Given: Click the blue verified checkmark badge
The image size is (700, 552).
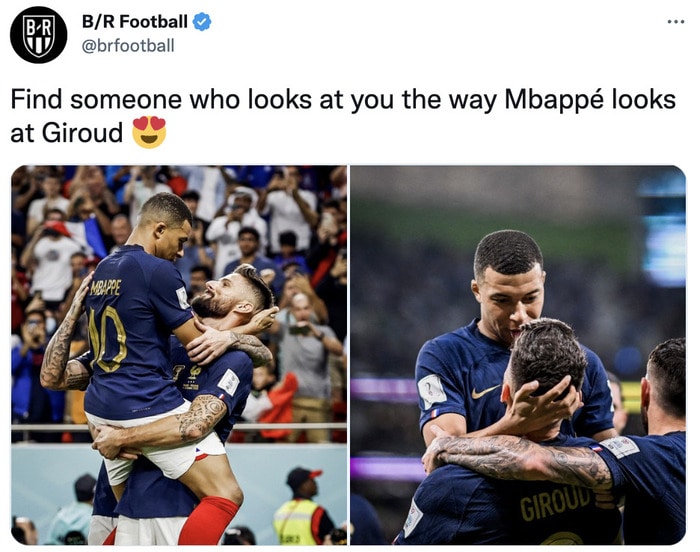Looking at the screenshot, I should 202,22.
